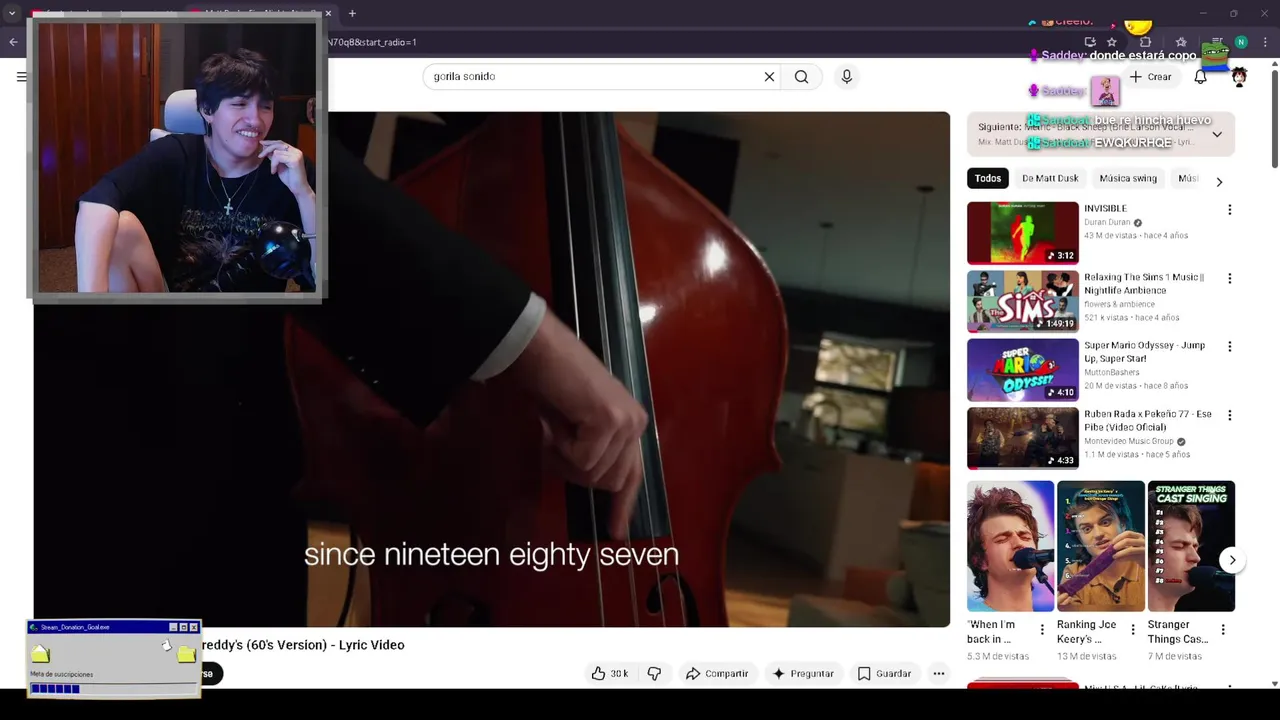The image size is (1280, 720).
Task: Show more filter chips with right arrow
Action: [x=1219, y=181]
